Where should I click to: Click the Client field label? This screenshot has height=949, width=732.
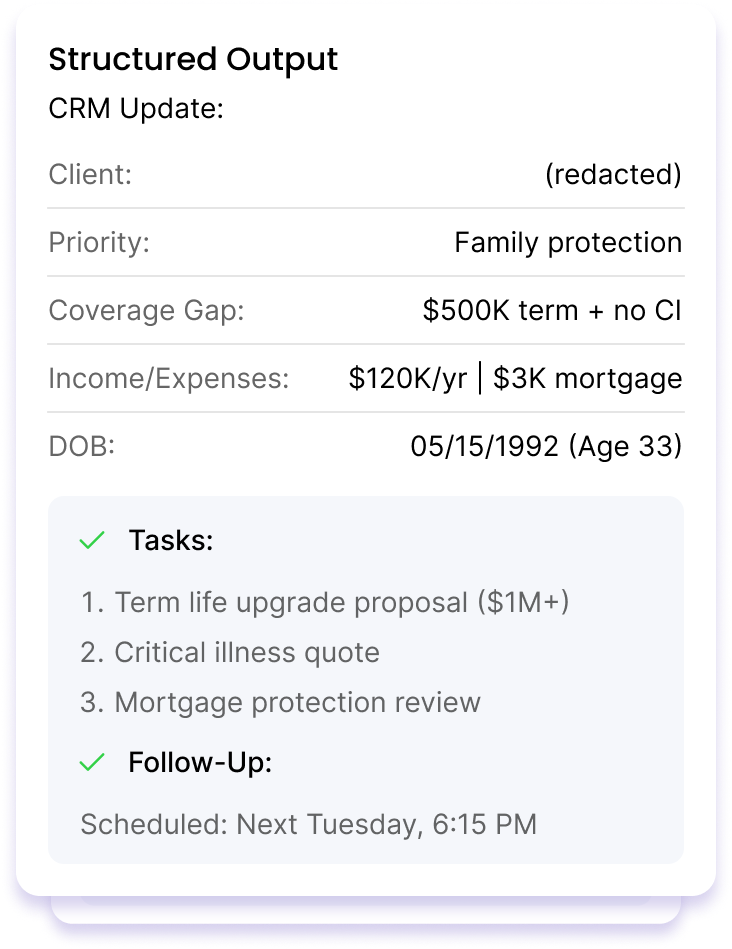(x=90, y=174)
